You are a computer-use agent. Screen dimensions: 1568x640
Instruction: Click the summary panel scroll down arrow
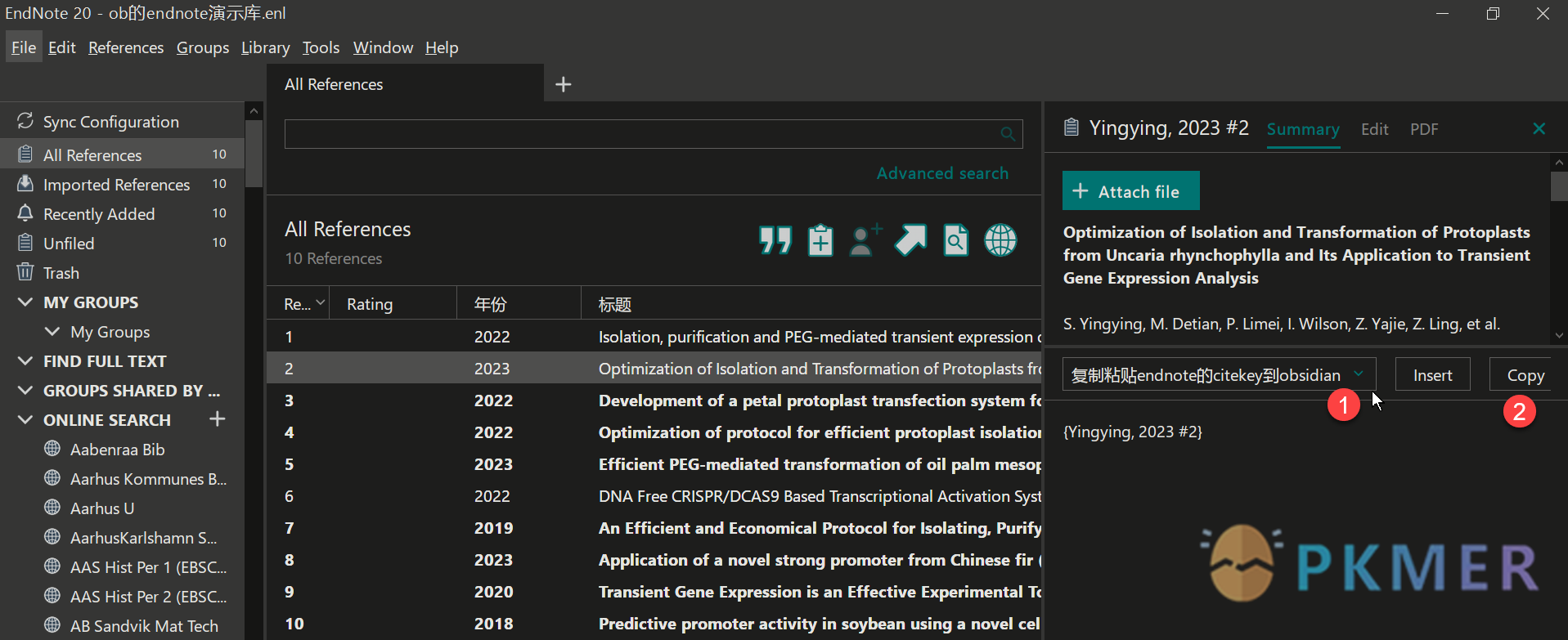(x=1559, y=335)
